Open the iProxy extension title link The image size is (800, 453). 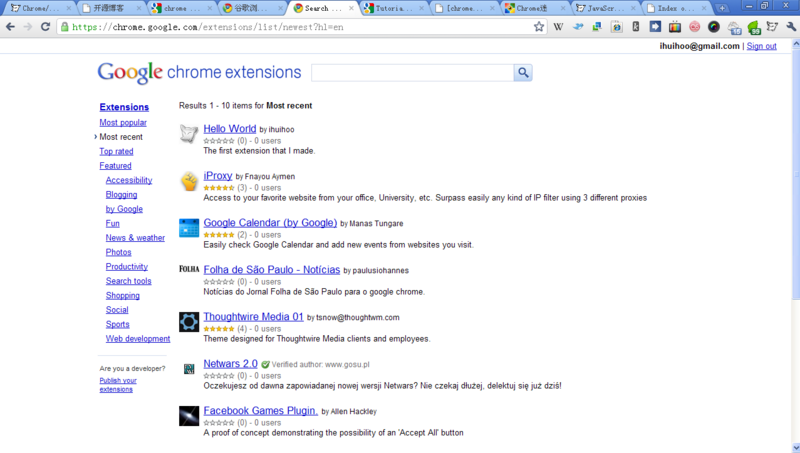point(218,176)
